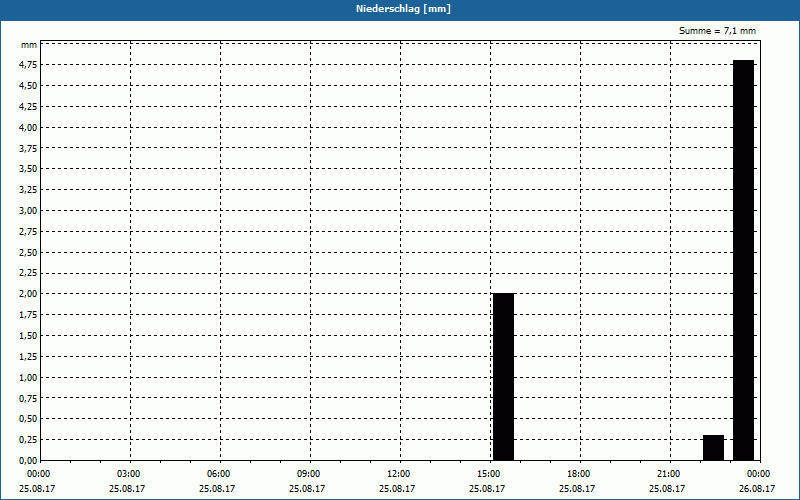
Task: Click the 3,00 y-axis label
Action: pyautogui.click(x=28, y=211)
